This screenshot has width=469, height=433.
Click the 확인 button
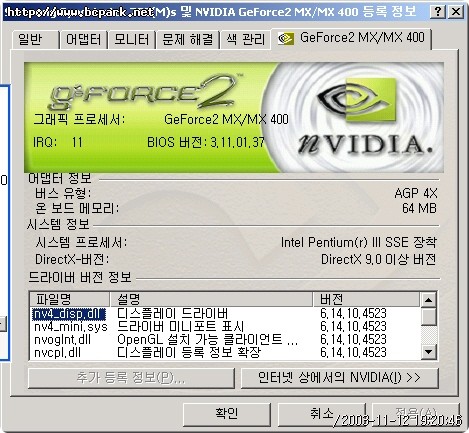coord(227,414)
